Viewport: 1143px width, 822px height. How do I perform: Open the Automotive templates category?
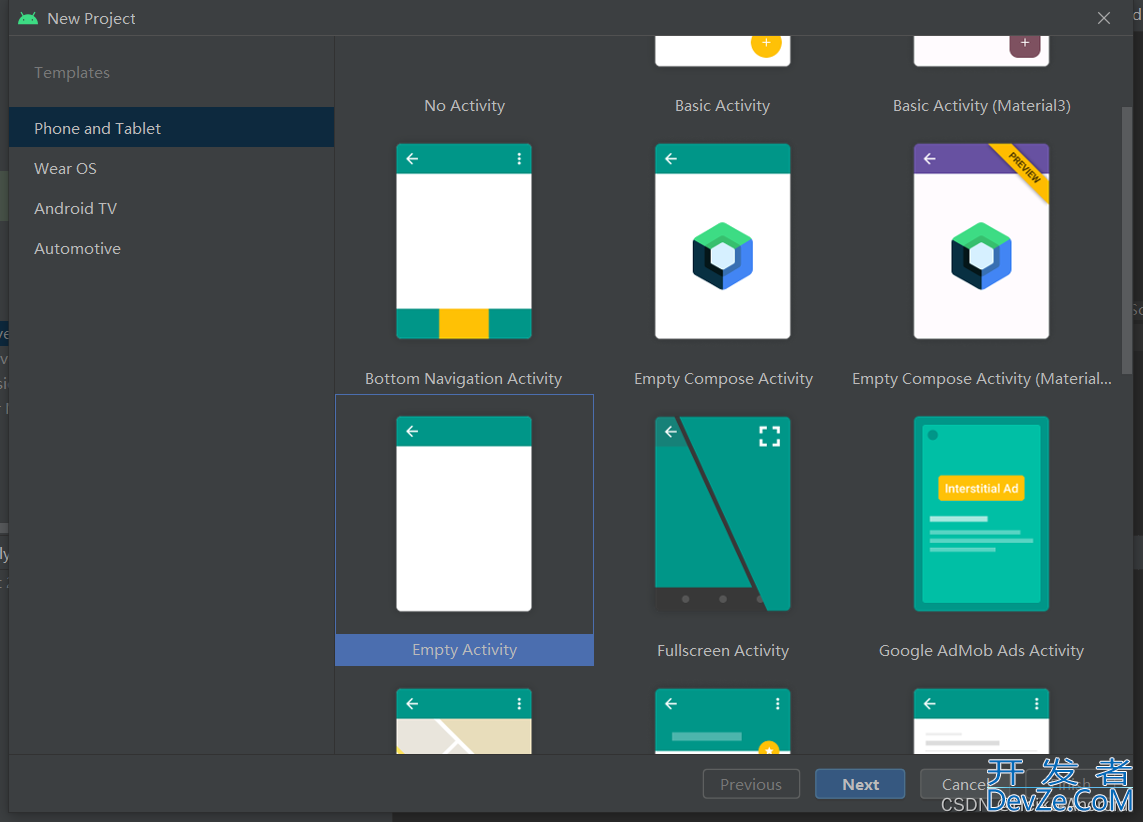(x=77, y=248)
